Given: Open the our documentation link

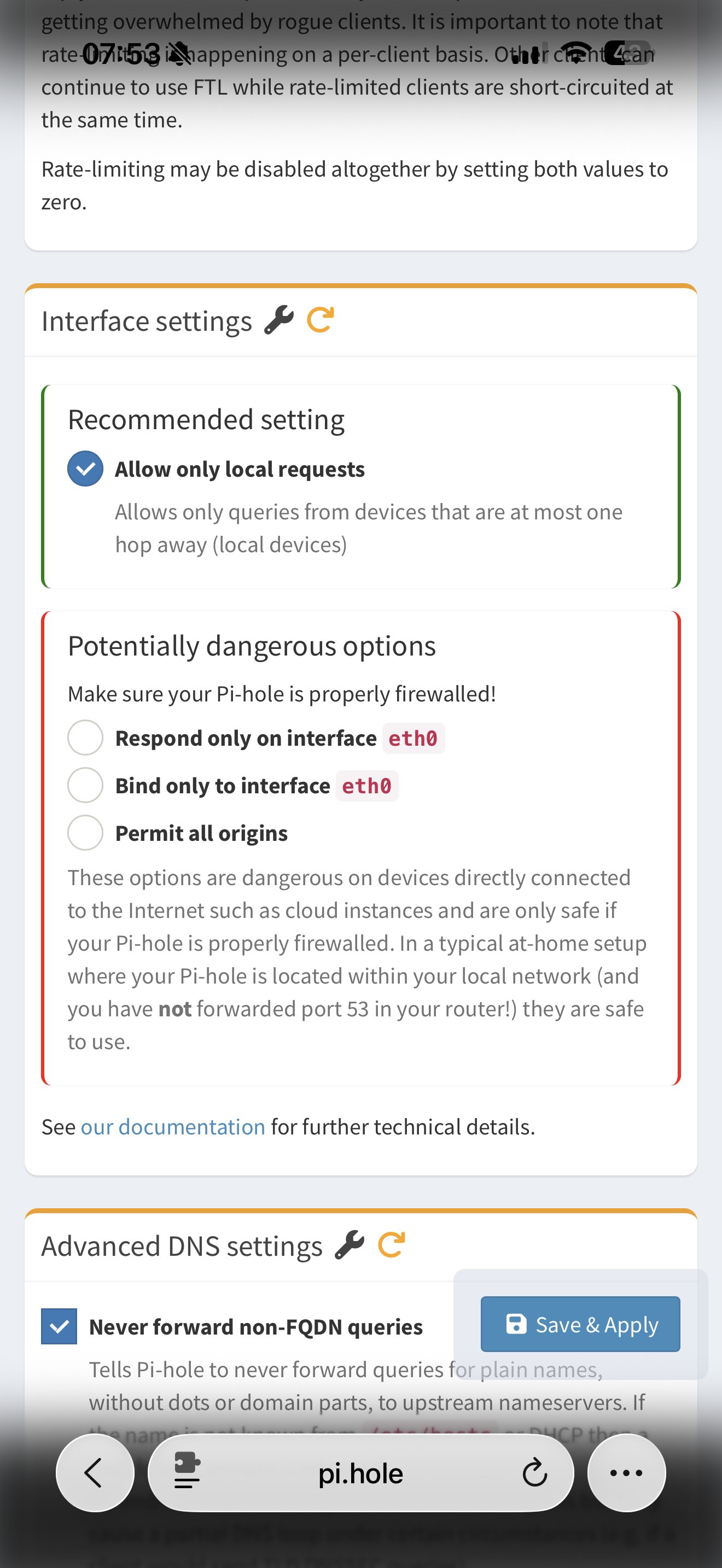Looking at the screenshot, I should [x=173, y=1127].
